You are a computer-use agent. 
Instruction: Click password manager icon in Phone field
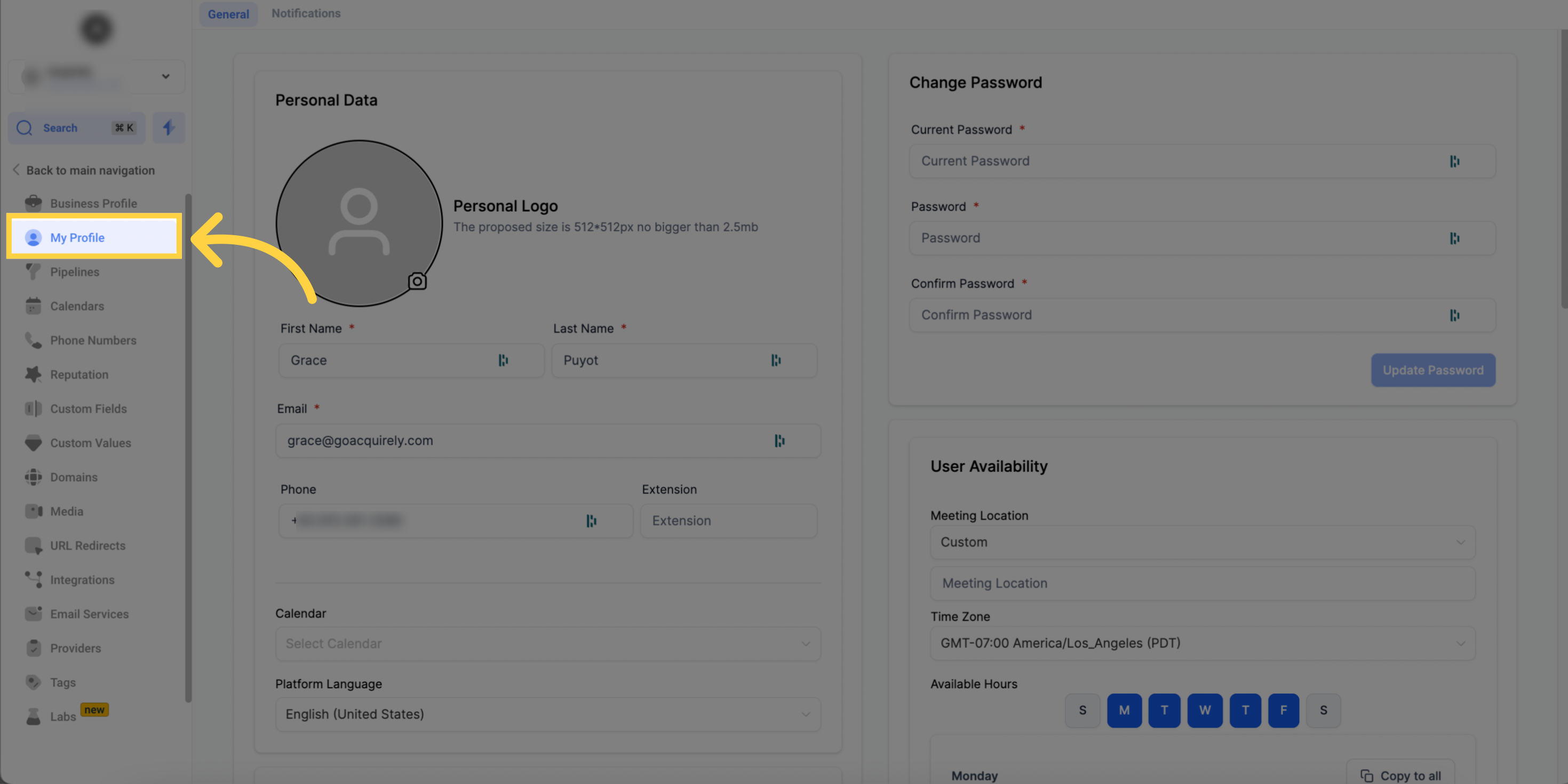[592, 521]
